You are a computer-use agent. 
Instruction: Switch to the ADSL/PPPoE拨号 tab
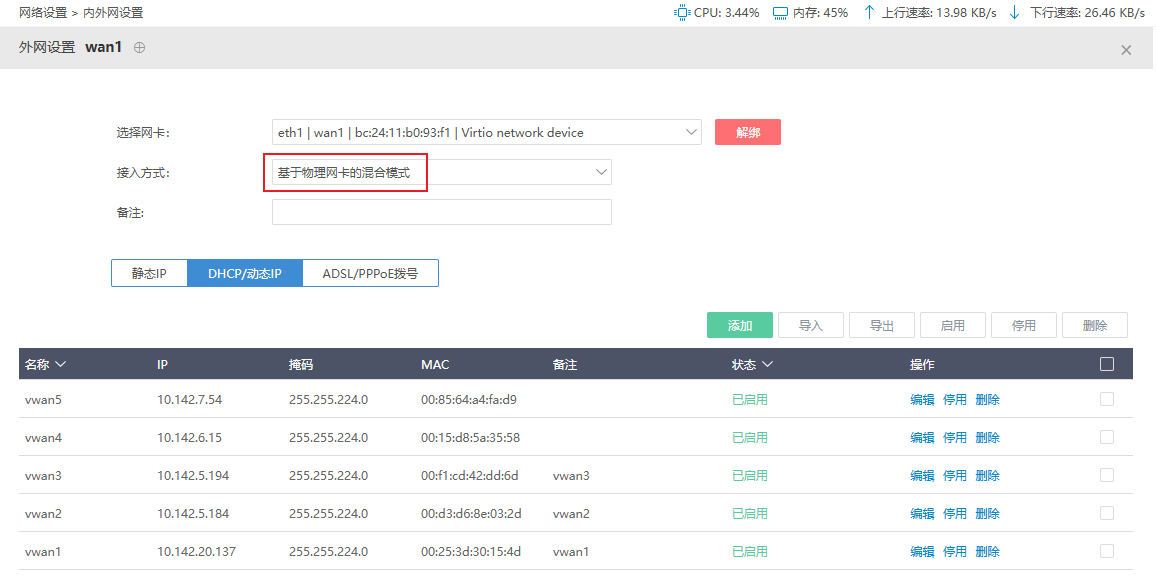(370, 274)
